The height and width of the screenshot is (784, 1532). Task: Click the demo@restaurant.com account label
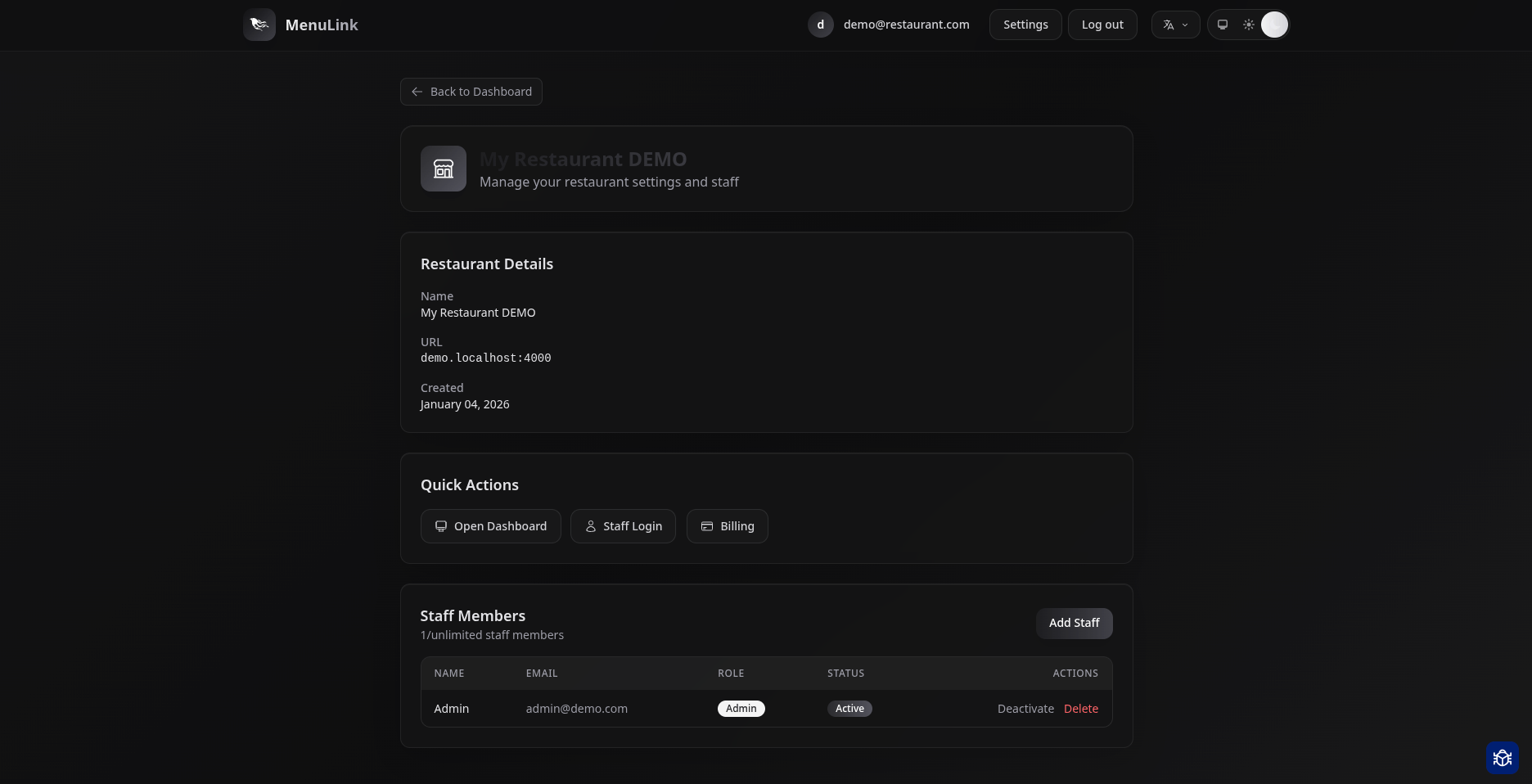coord(906,25)
